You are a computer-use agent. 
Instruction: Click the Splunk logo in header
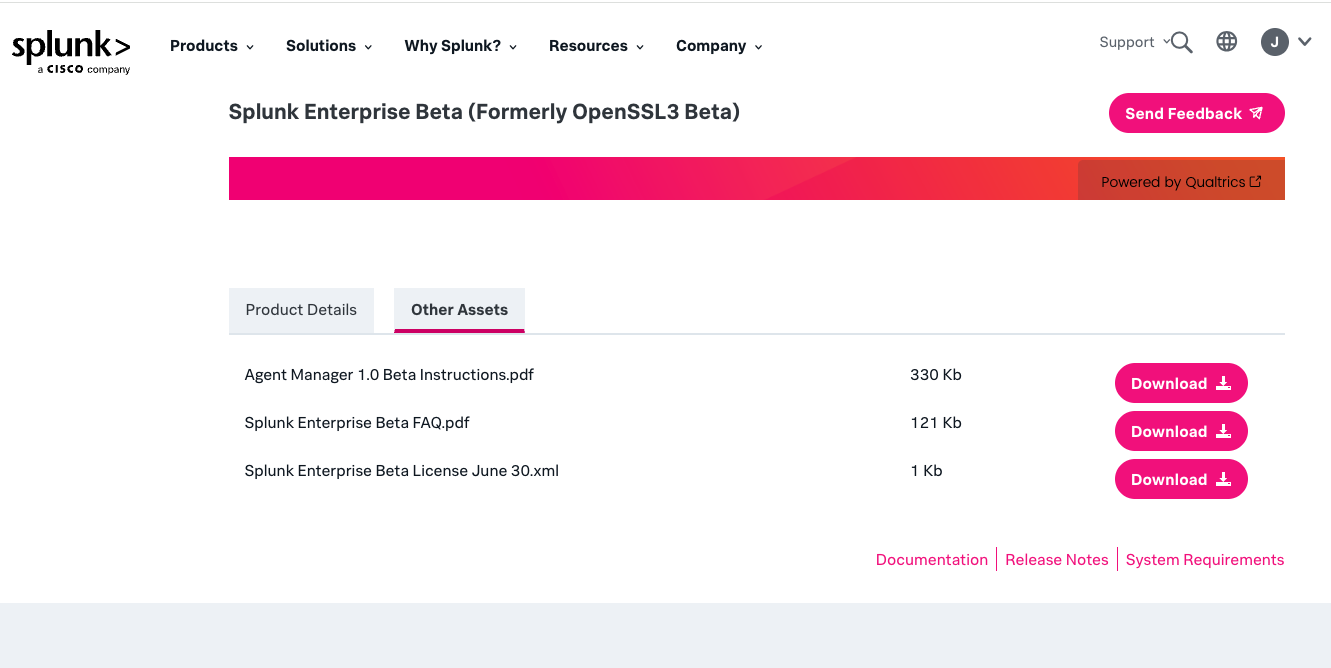coord(71,52)
